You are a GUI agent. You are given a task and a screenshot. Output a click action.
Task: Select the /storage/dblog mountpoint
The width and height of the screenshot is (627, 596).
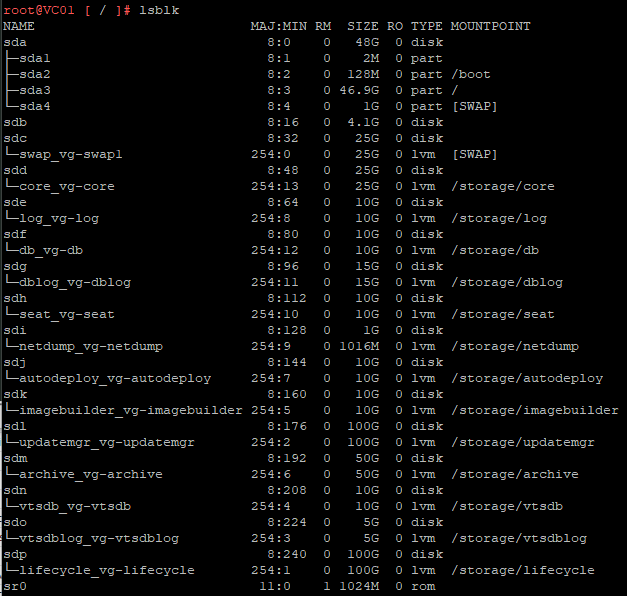tap(507, 282)
